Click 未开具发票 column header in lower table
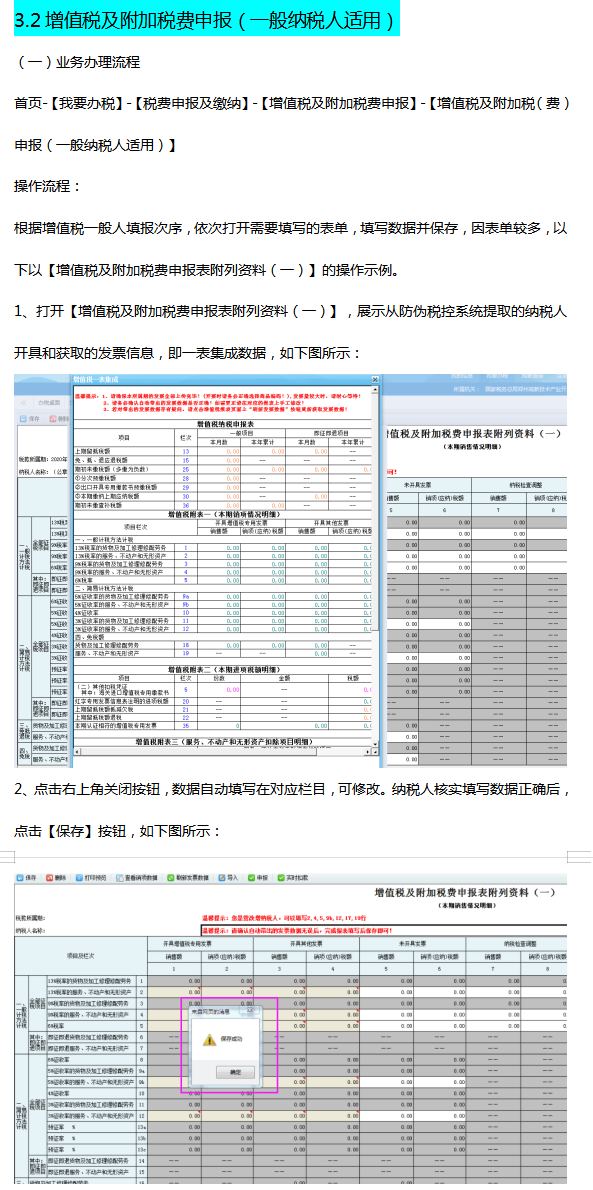The width and height of the screenshot is (593, 1190). coord(412,942)
